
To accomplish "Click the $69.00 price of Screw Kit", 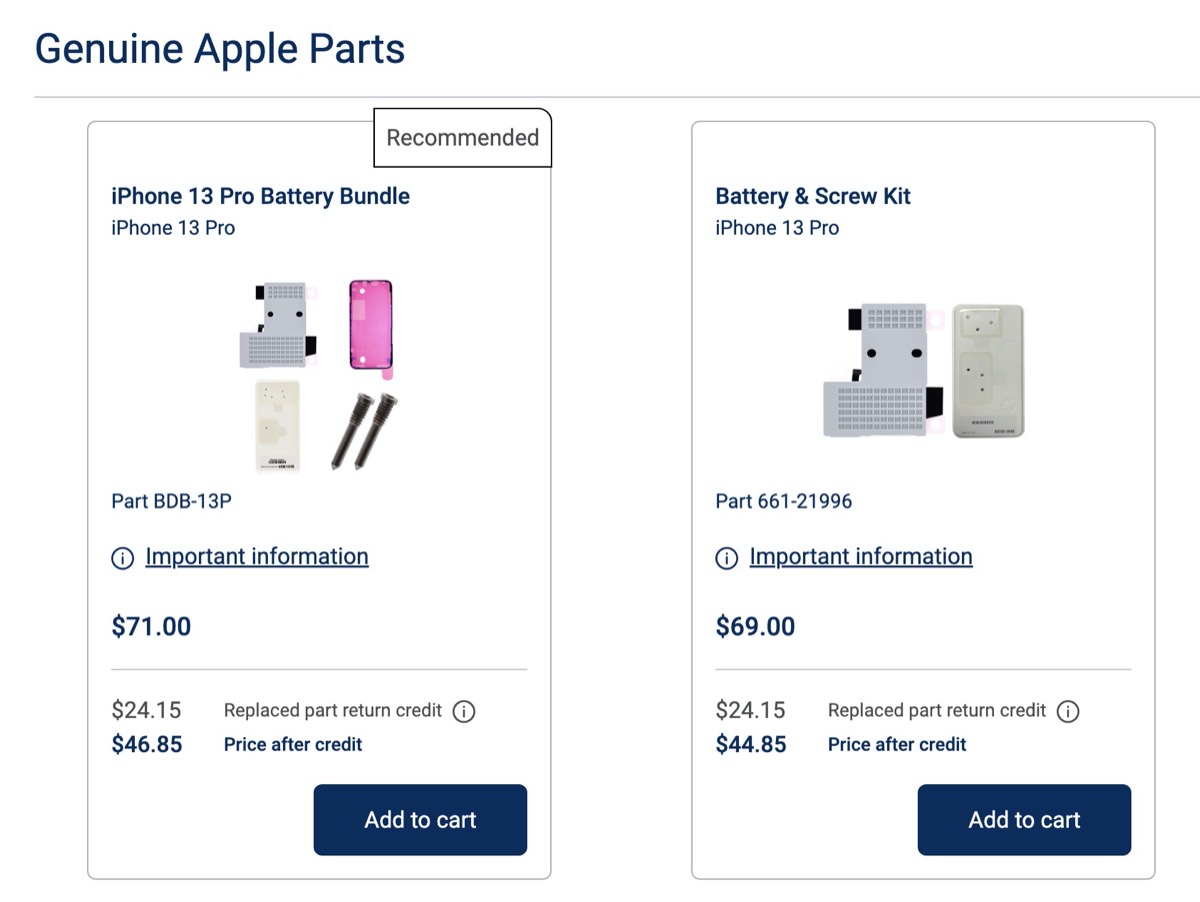I will [755, 627].
